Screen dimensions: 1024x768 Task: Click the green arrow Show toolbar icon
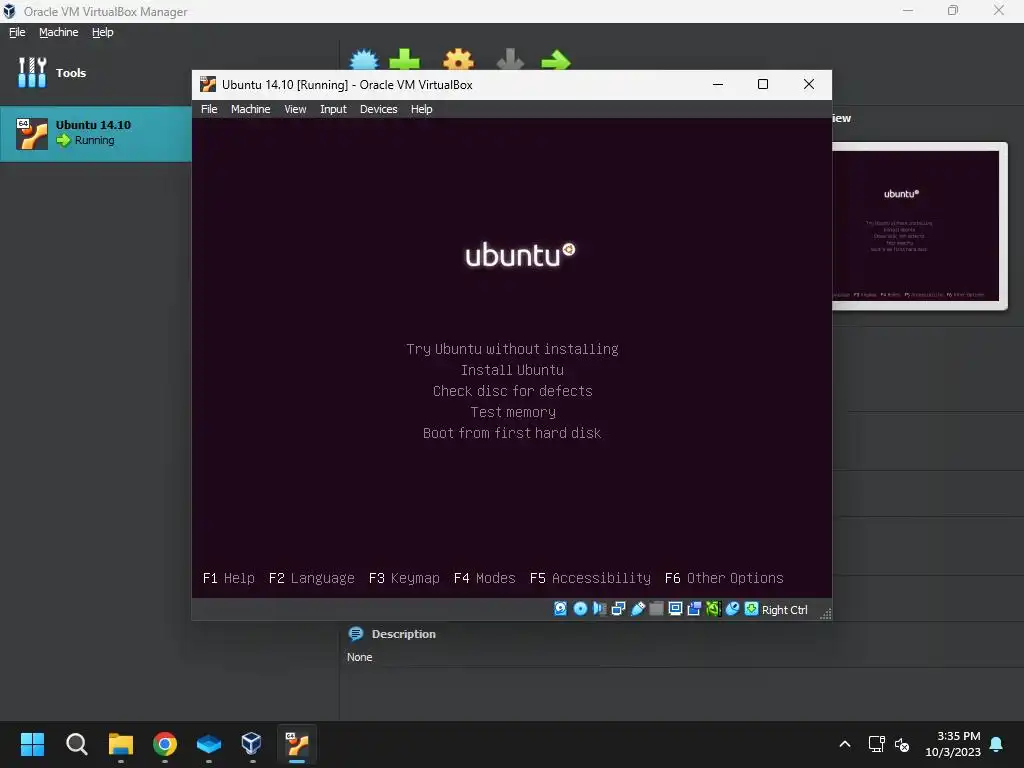556,60
